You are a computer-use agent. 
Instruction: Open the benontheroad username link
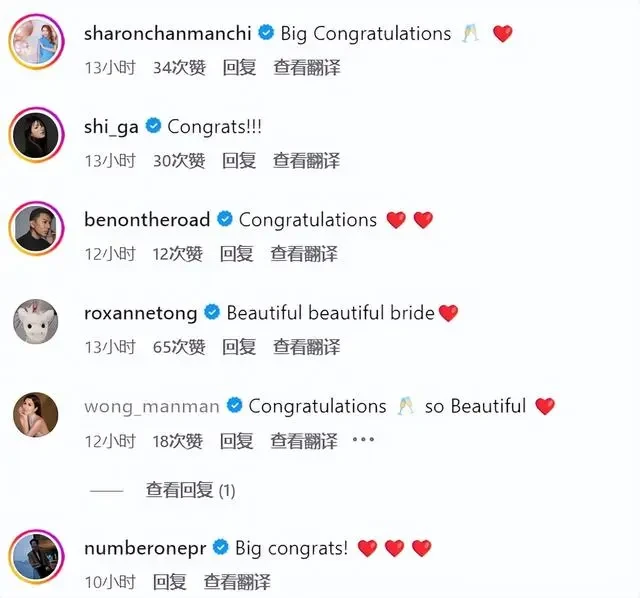(147, 220)
